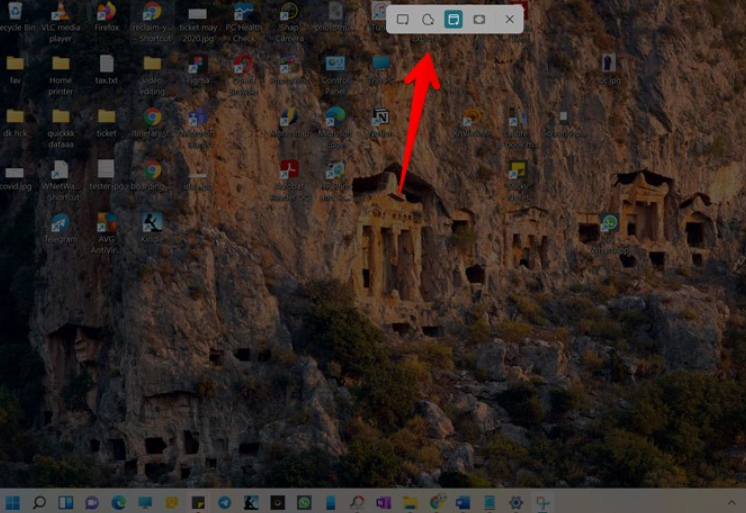
Task: Open Telegram from taskbar
Action: (225, 502)
